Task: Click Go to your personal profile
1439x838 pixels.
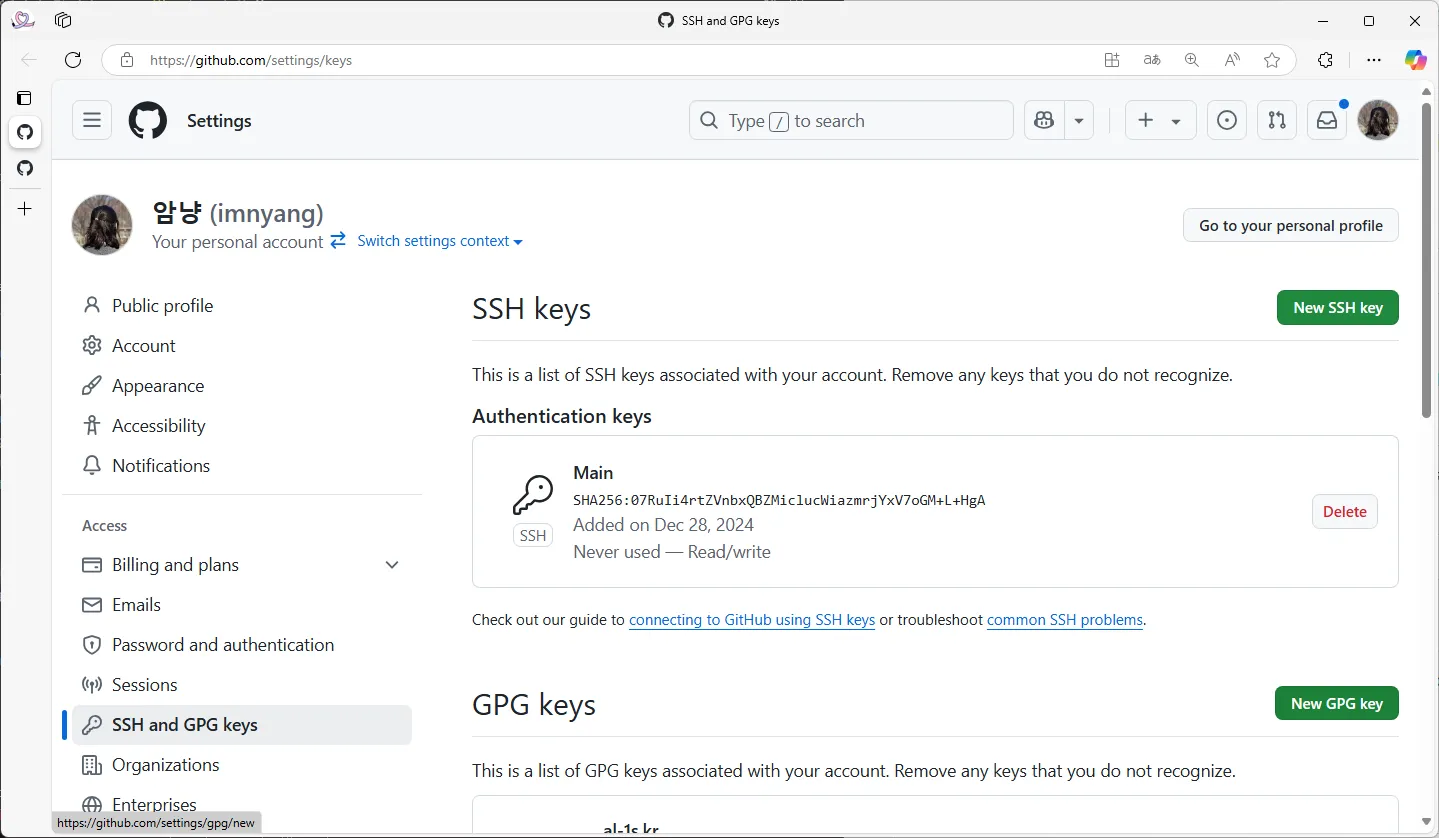Action: coord(1291,225)
